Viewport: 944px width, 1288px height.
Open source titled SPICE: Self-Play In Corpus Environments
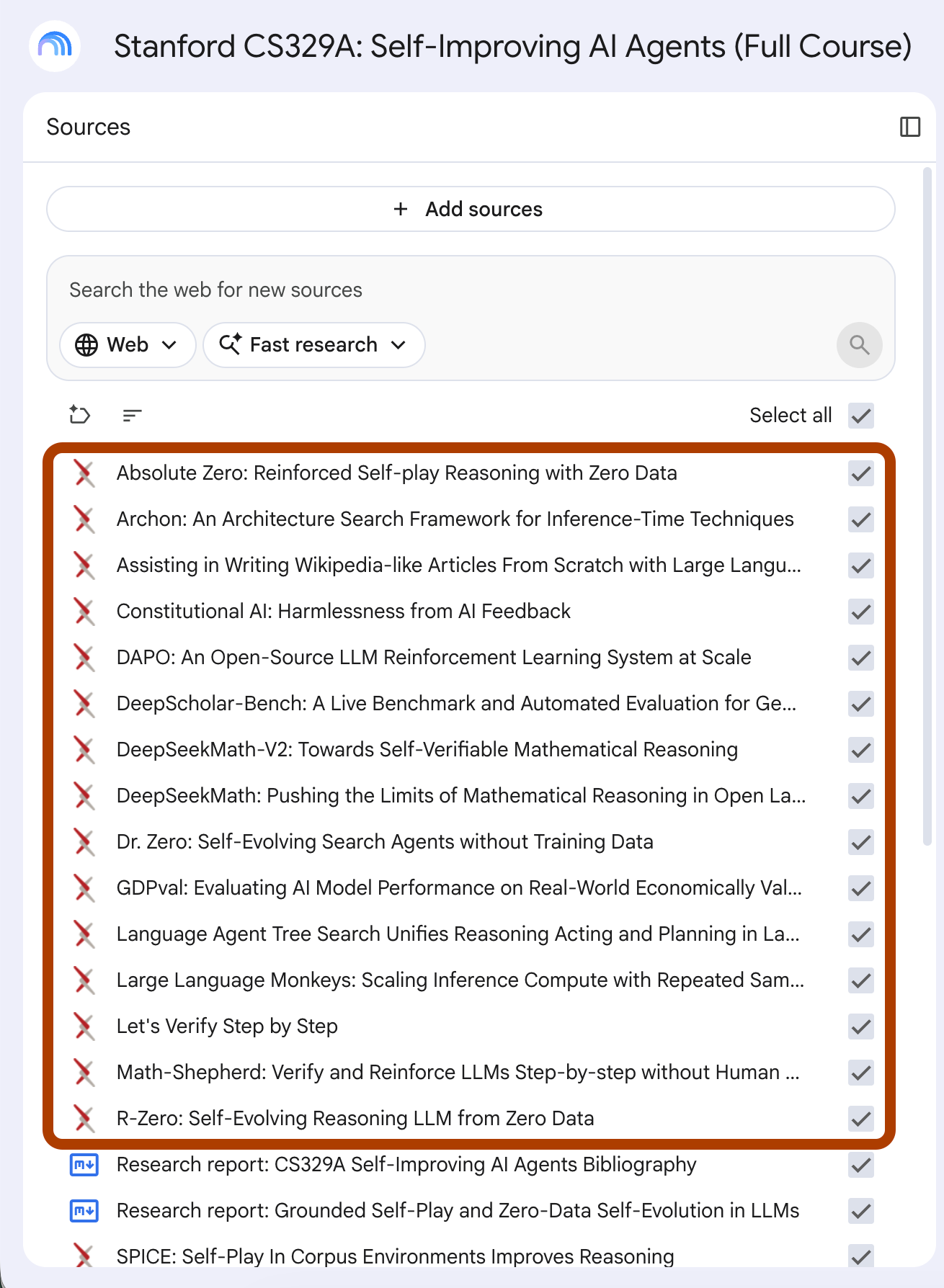tap(396, 1256)
